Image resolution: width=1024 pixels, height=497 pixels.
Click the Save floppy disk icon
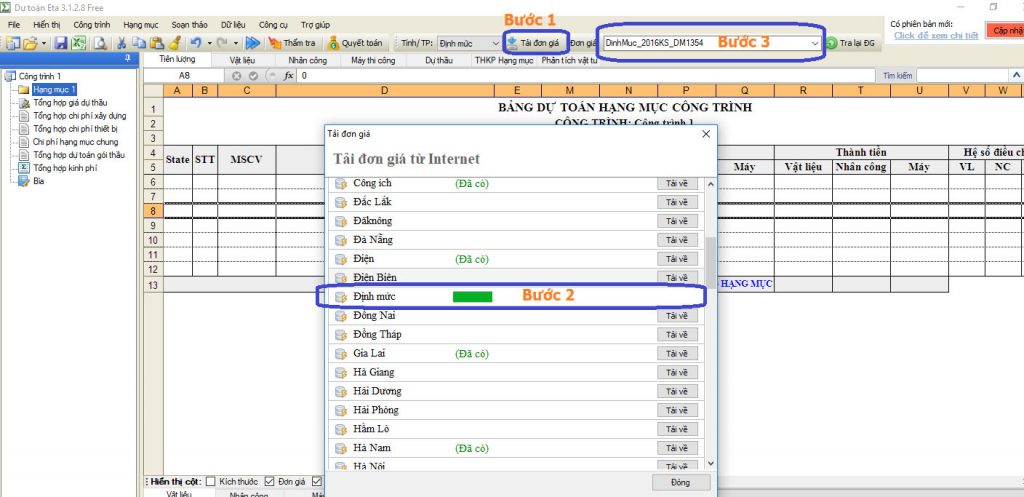[61, 43]
